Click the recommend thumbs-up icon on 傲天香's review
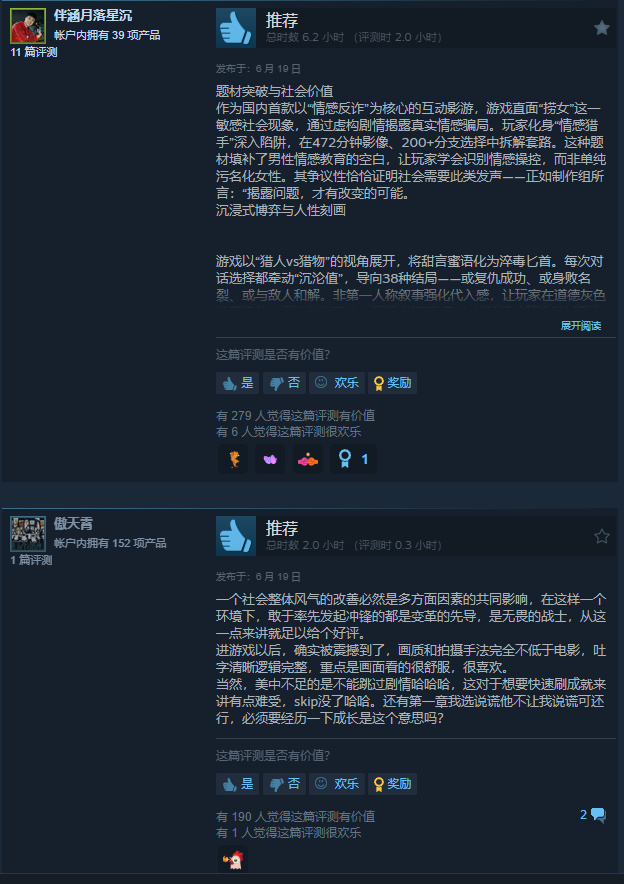The width and height of the screenshot is (624, 884). [x=236, y=536]
